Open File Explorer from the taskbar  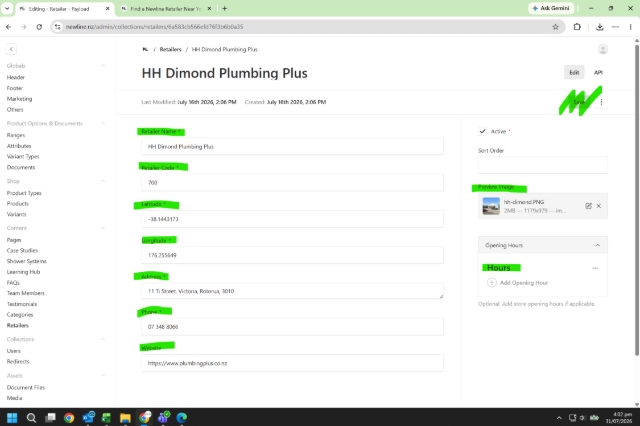pos(125,417)
